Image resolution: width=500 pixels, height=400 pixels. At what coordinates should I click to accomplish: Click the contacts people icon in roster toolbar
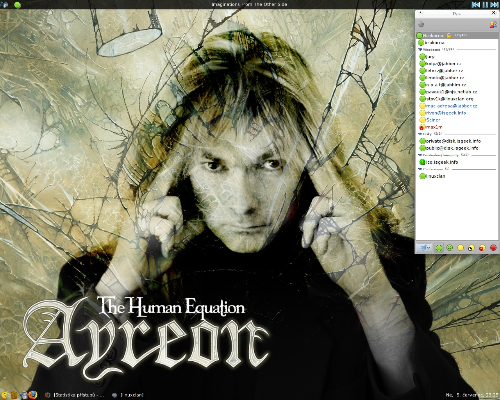point(493,24)
